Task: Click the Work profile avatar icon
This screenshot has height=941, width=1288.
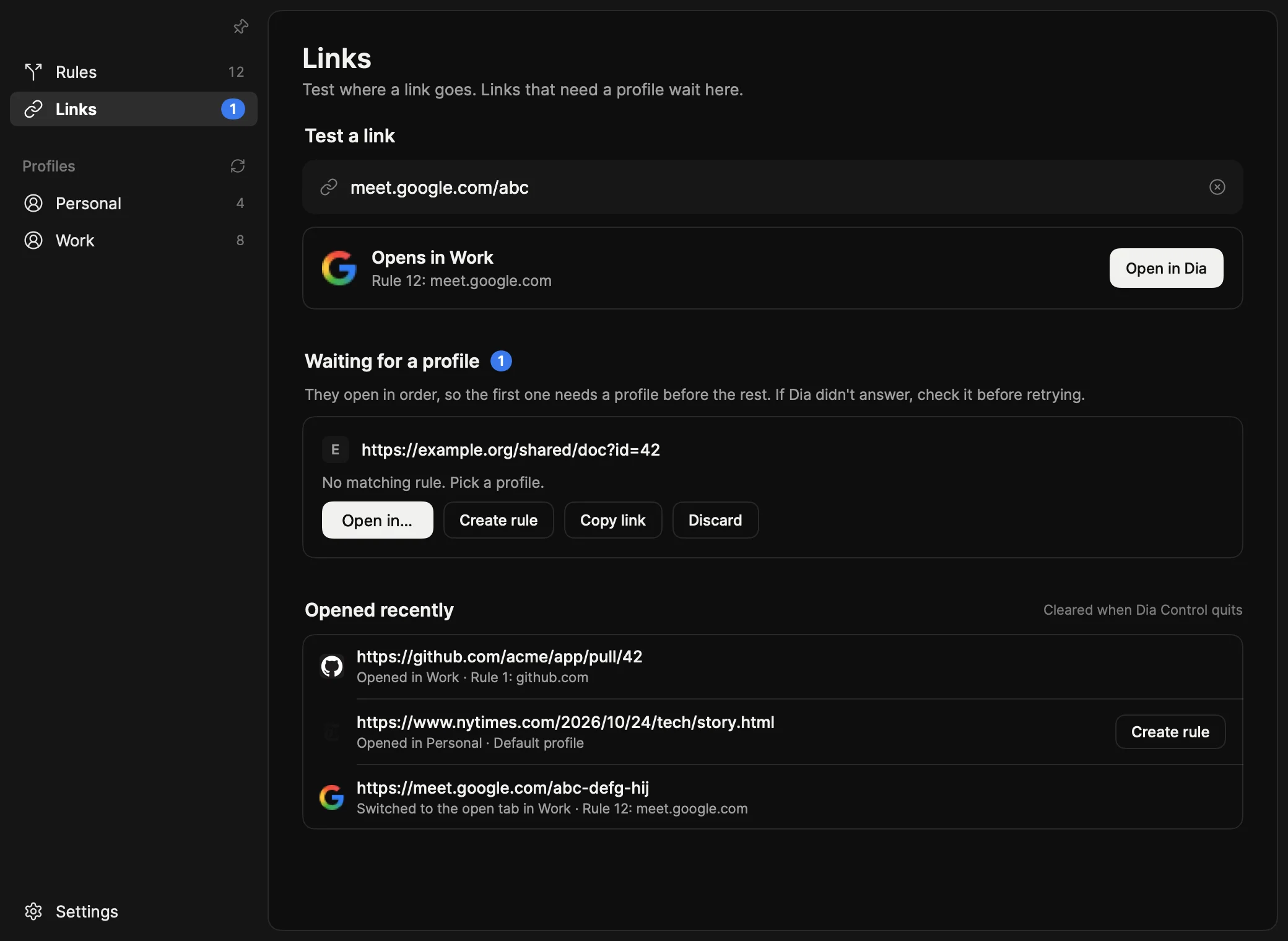Action: [33, 240]
